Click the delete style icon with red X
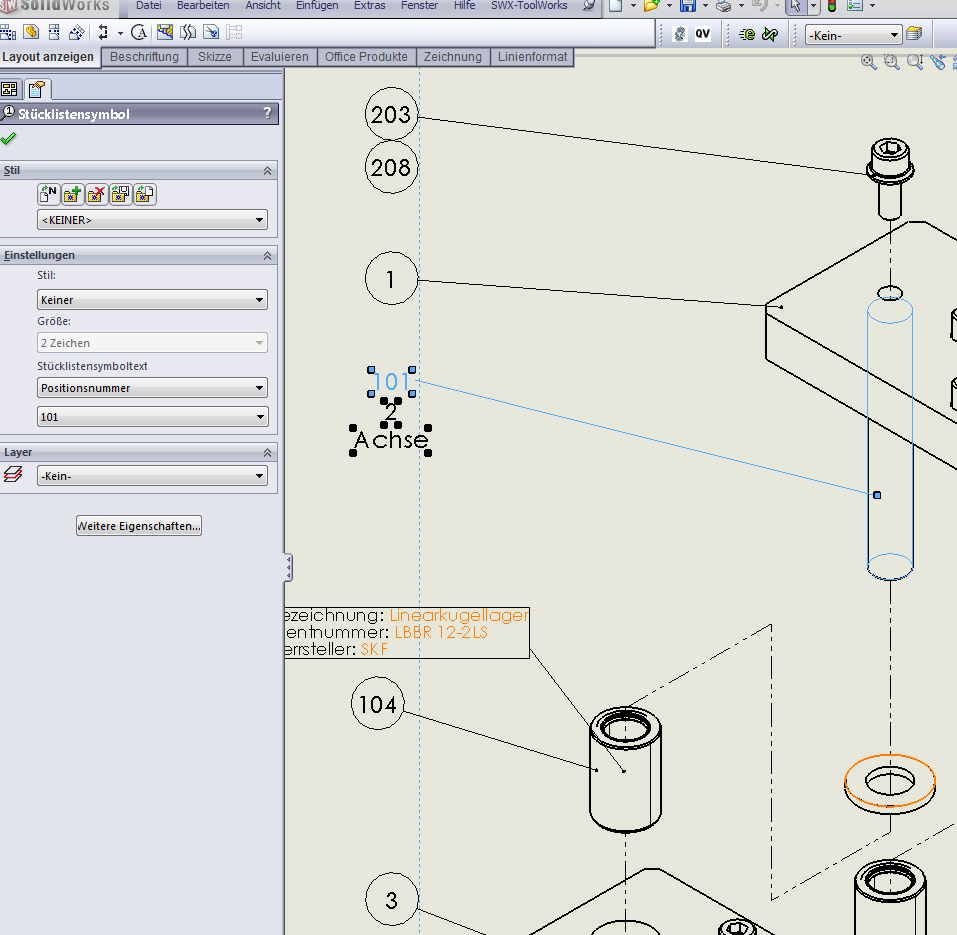 click(x=96, y=194)
